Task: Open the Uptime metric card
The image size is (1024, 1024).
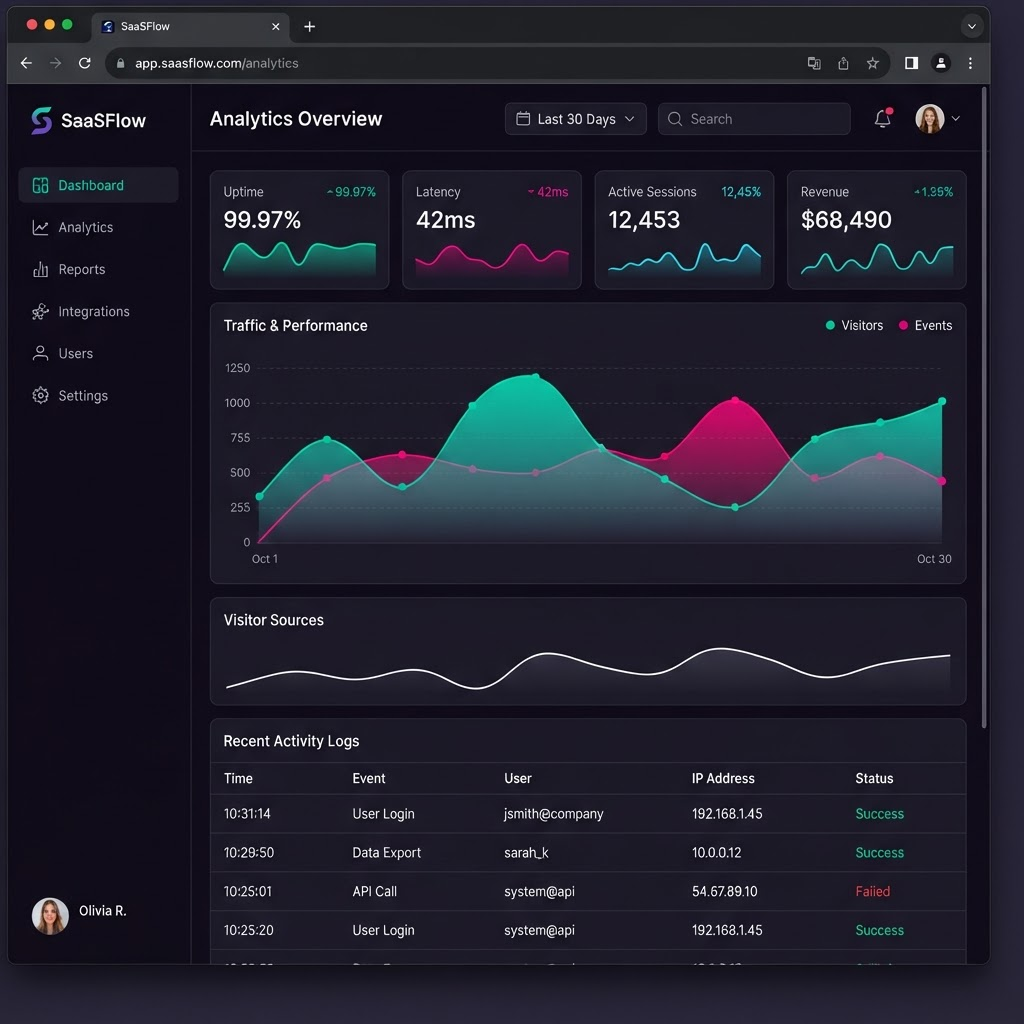Action: (299, 230)
